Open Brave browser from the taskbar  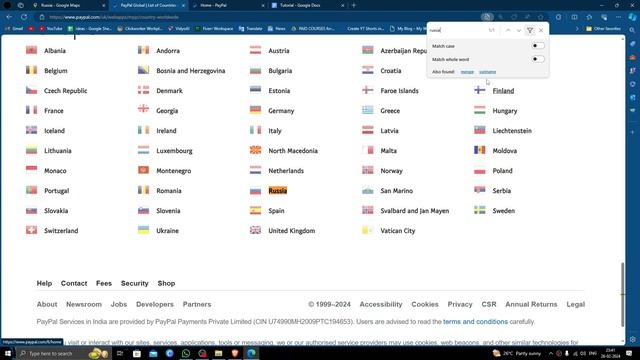(235, 353)
